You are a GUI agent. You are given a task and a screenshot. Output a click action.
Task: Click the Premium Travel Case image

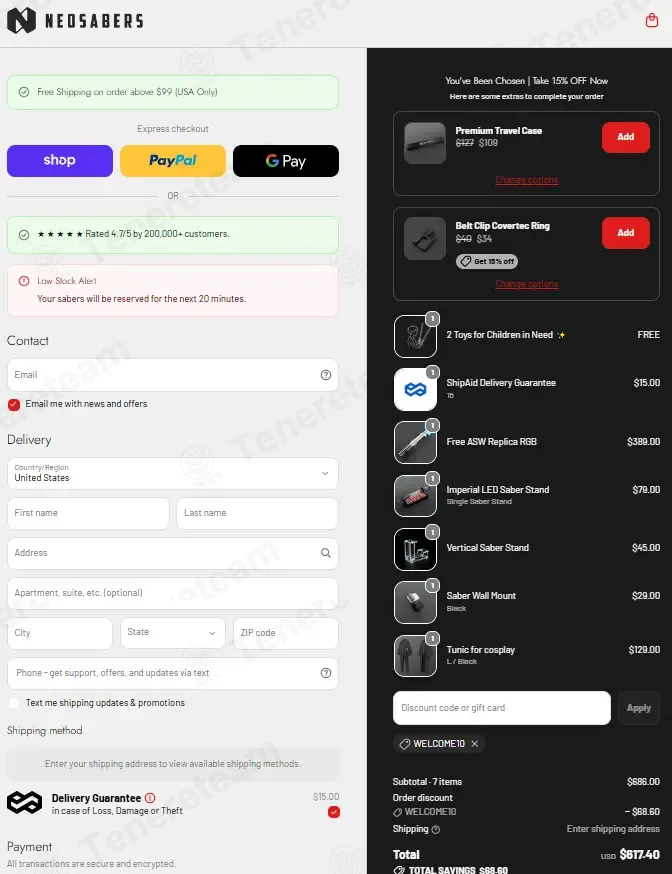pyautogui.click(x=425, y=143)
